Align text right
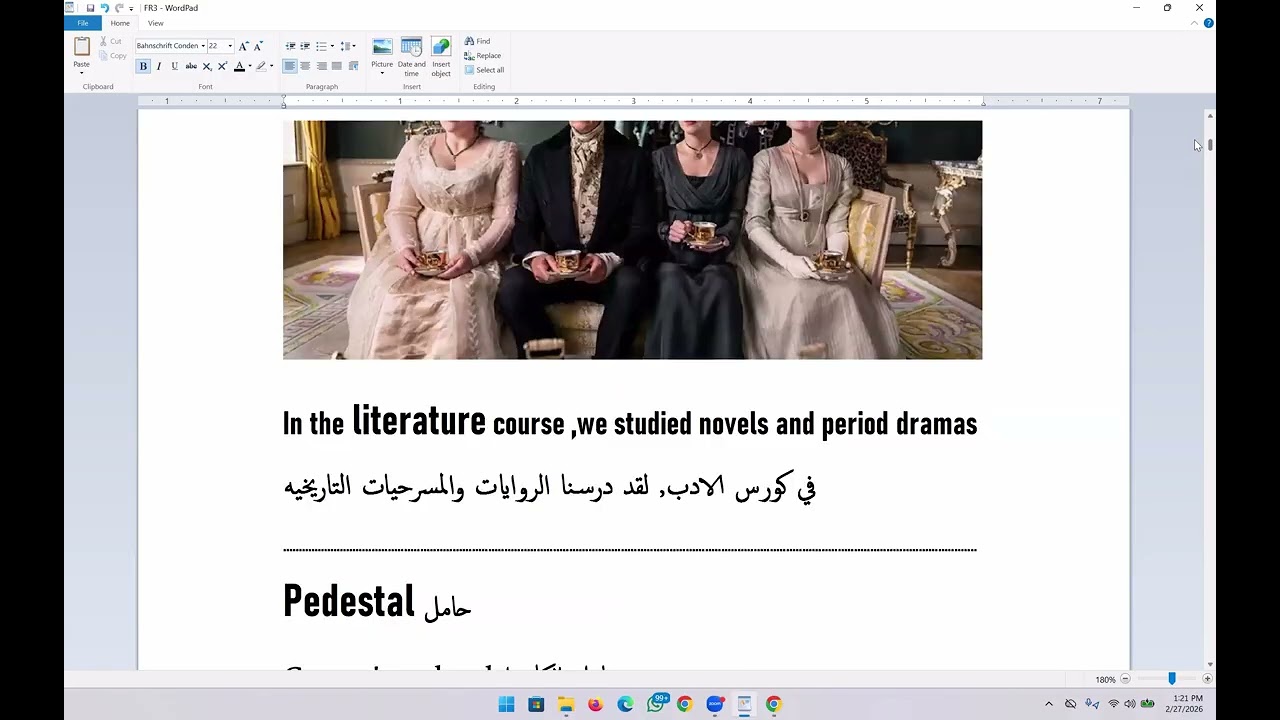 coord(321,66)
